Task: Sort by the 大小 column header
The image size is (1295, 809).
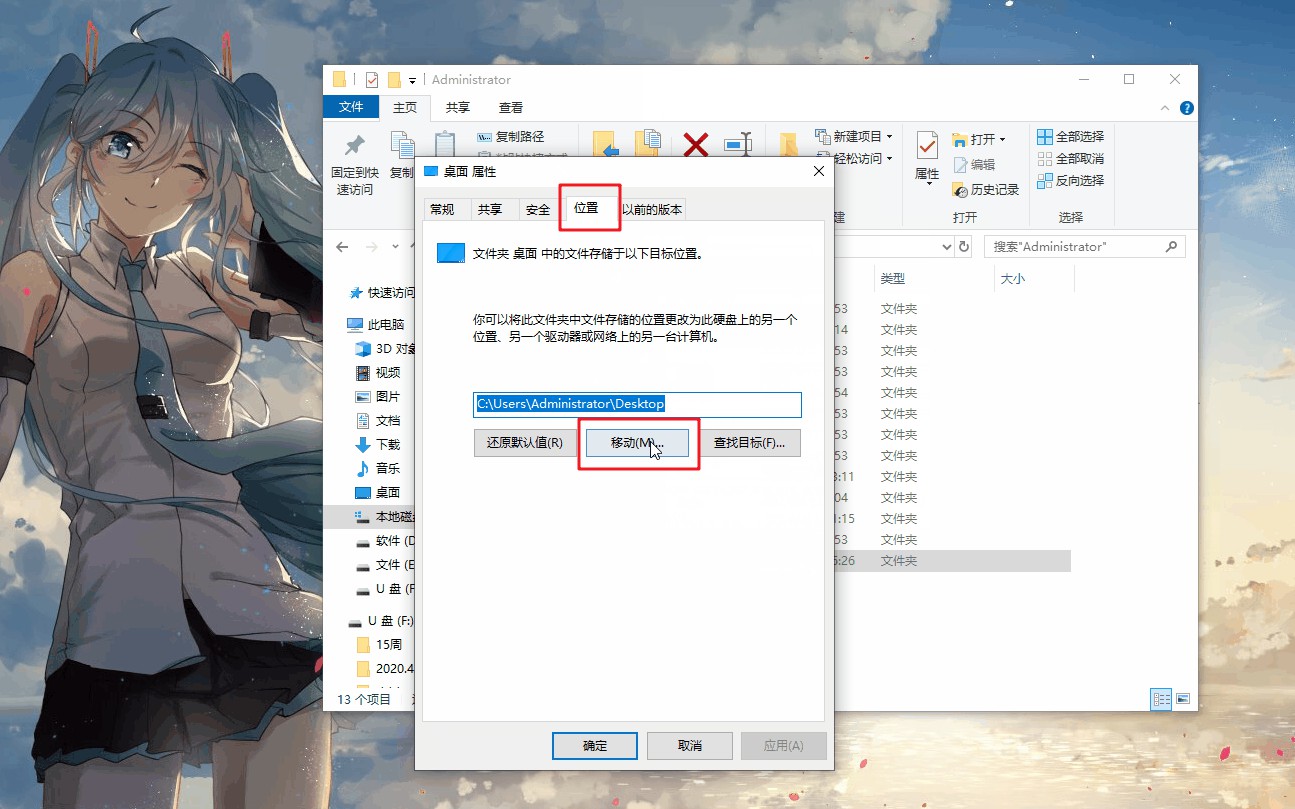Action: pyautogui.click(x=1034, y=278)
